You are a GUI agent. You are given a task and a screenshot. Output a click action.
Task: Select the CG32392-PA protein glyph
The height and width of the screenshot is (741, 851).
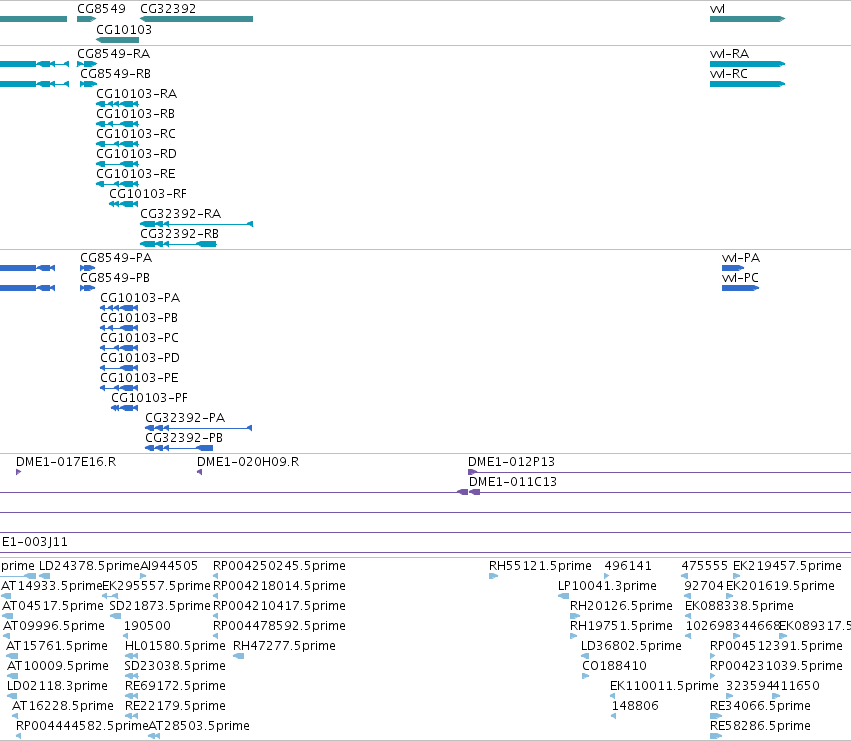tap(198, 428)
